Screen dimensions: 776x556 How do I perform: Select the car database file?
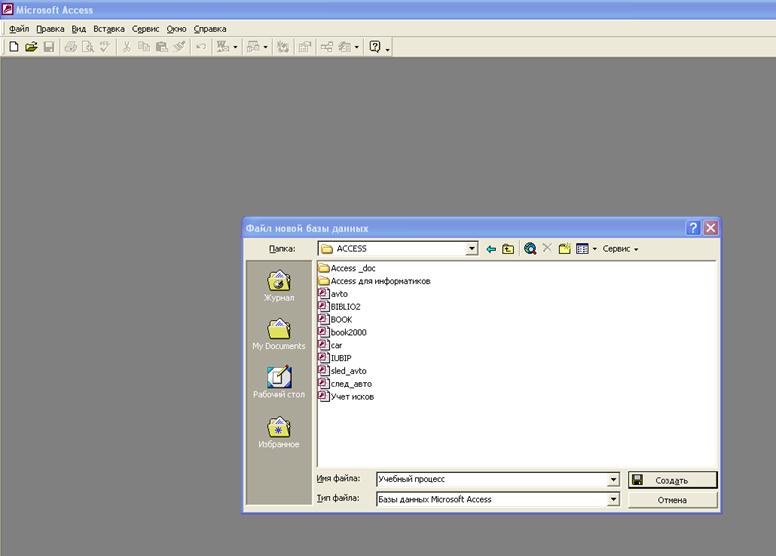point(331,345)
